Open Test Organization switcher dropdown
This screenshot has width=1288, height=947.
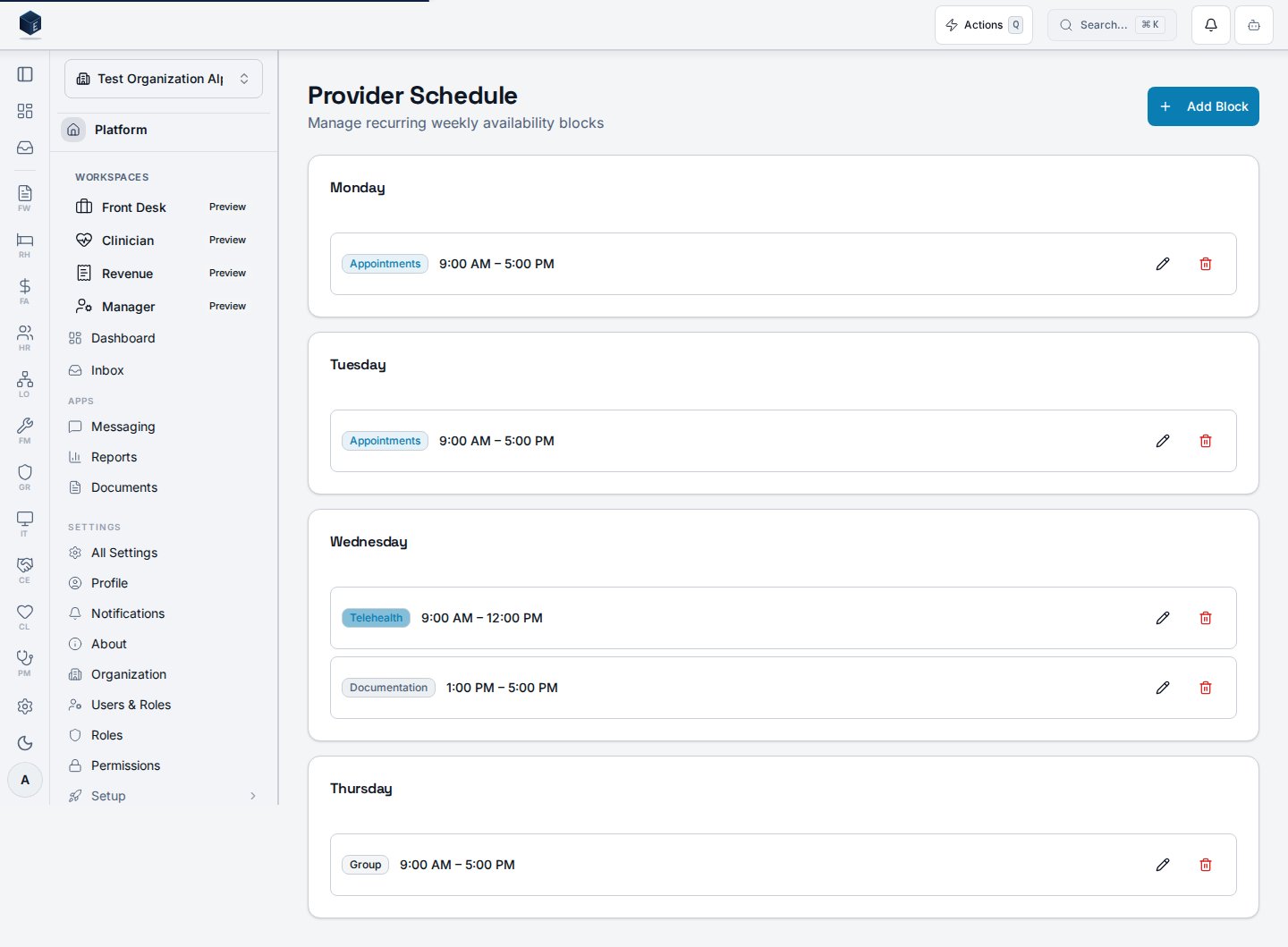pyautogui.click(x=164, y=79)
